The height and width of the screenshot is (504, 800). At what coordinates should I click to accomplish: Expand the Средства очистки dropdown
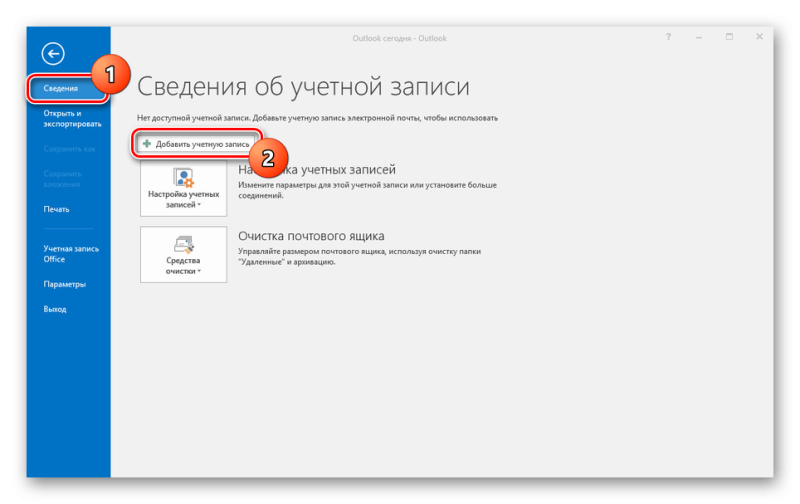[x=184, y=255]
